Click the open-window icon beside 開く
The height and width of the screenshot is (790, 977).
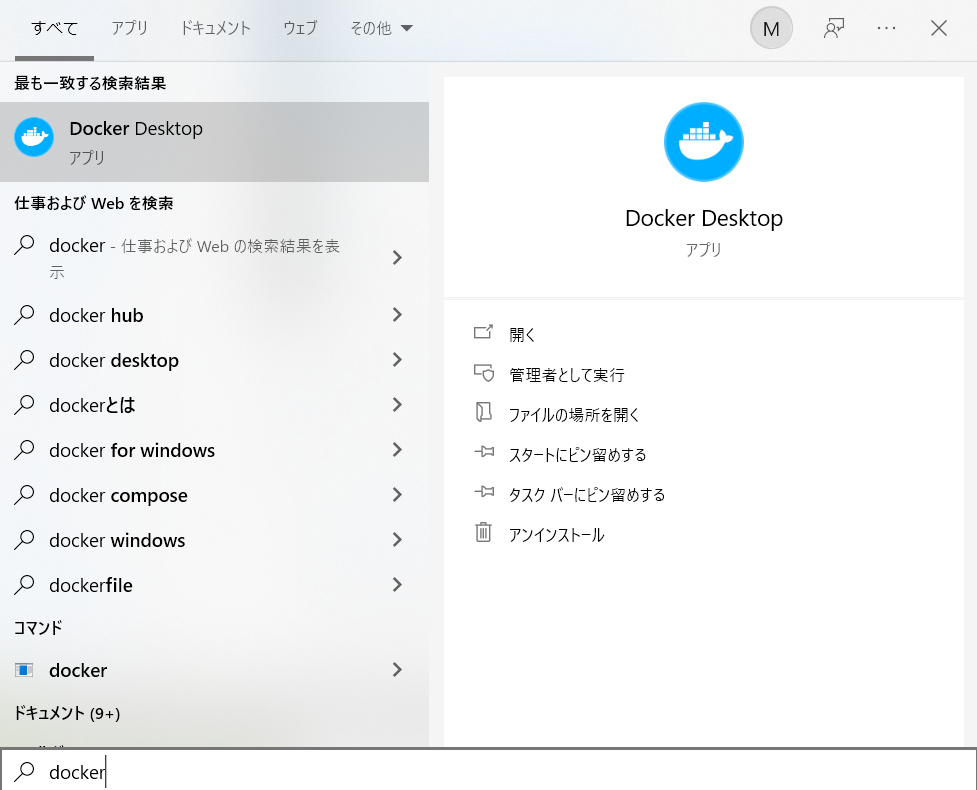click(x=484, y=332)
